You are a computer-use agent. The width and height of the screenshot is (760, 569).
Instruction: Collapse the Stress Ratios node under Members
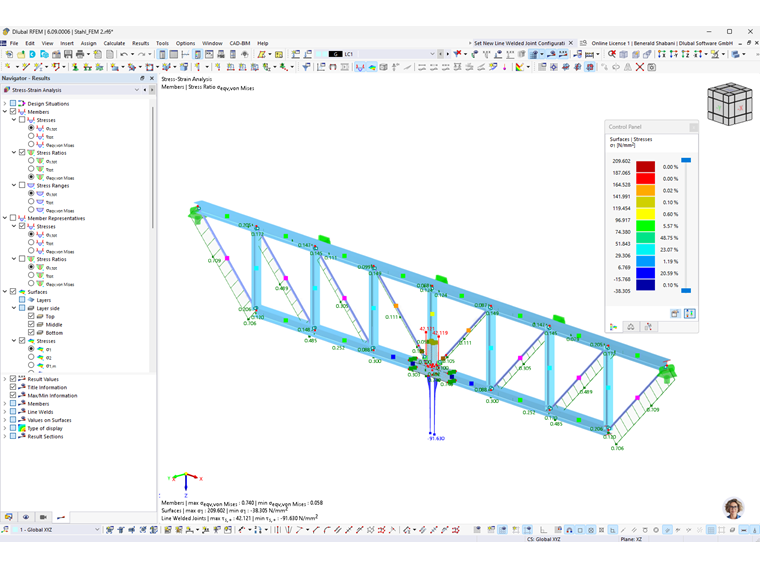click(14, 152)
